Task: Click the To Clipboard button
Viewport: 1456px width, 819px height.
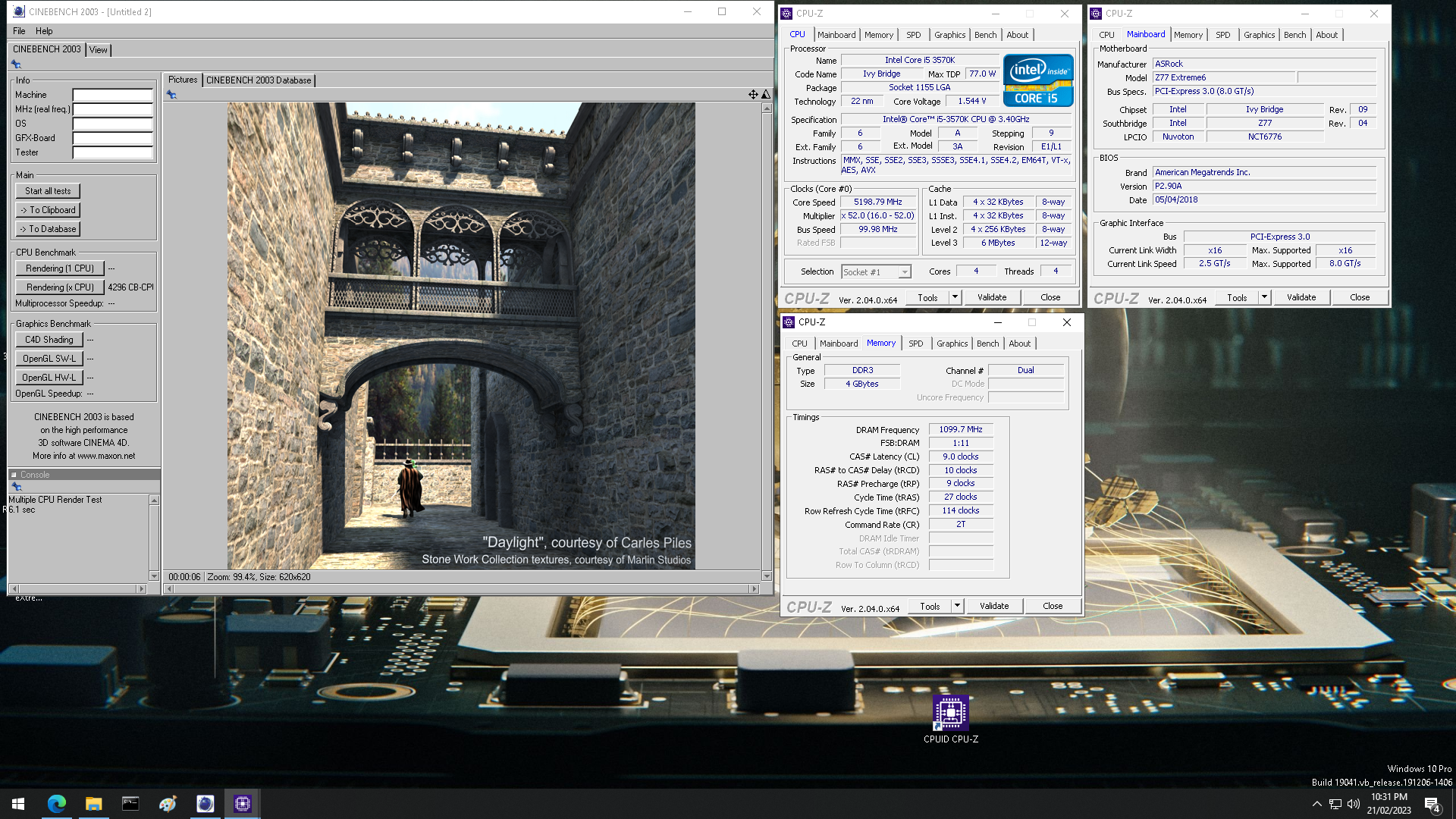Action: pyautogui.click(x=48, y=210)
